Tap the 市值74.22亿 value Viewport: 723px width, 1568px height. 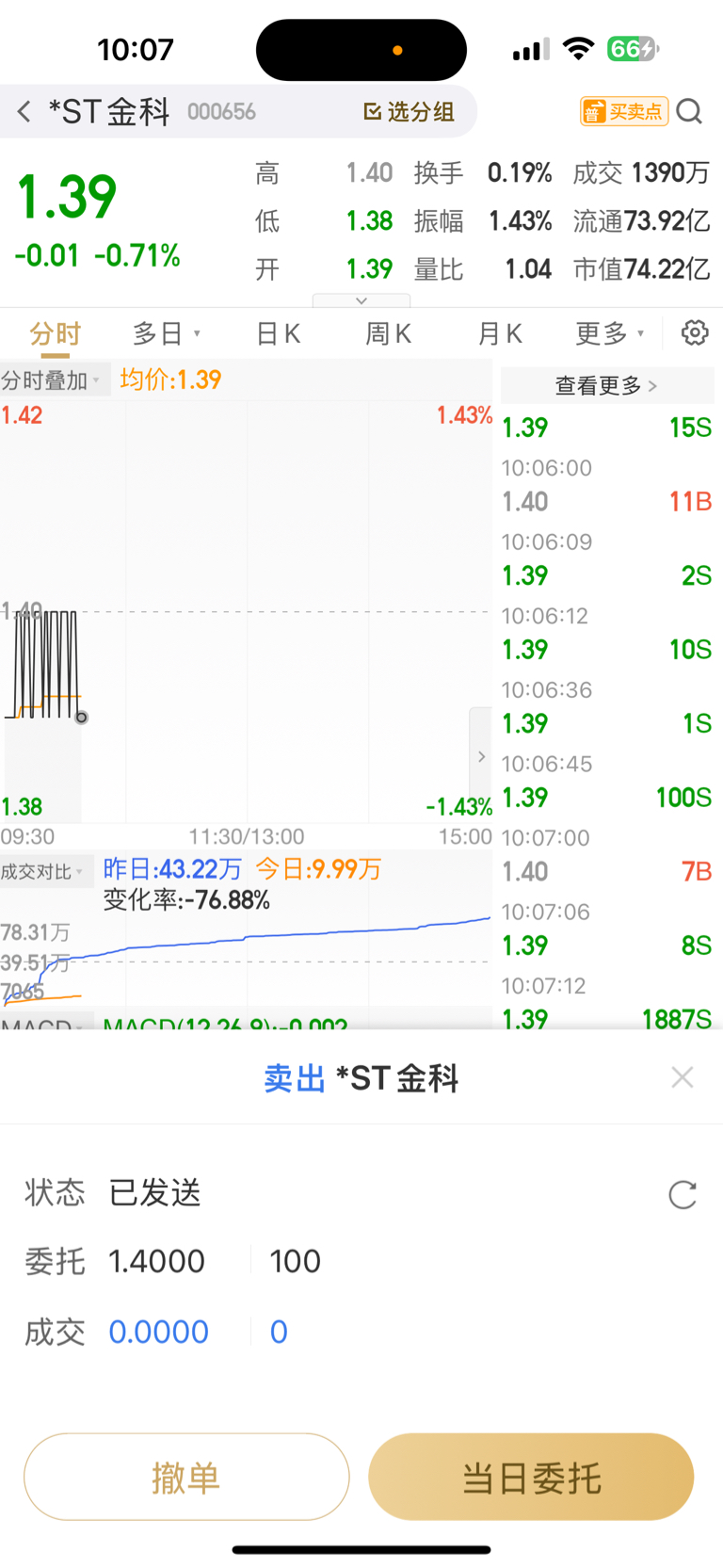tap(641, 269)
